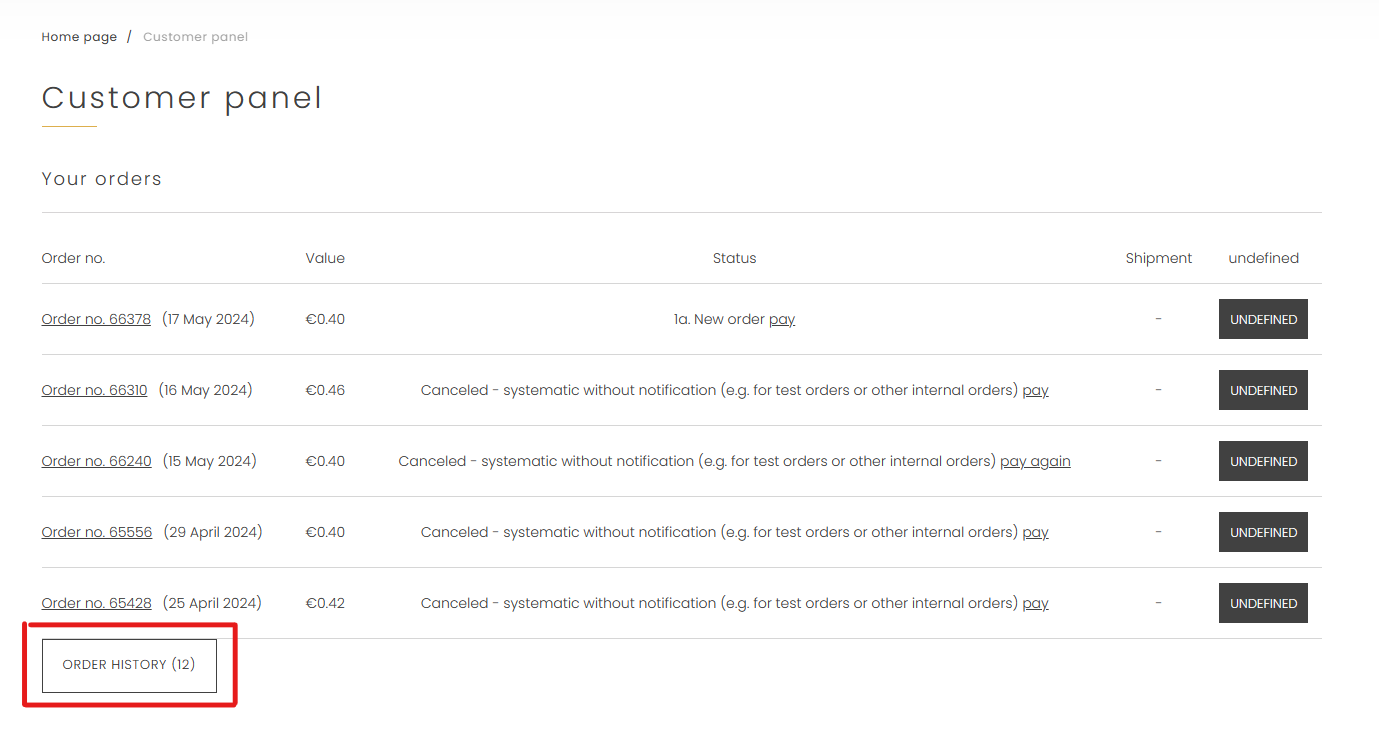The image size is (1379, 729).
Task: Open Order no. 66310 details
Action: click(94, 390)
